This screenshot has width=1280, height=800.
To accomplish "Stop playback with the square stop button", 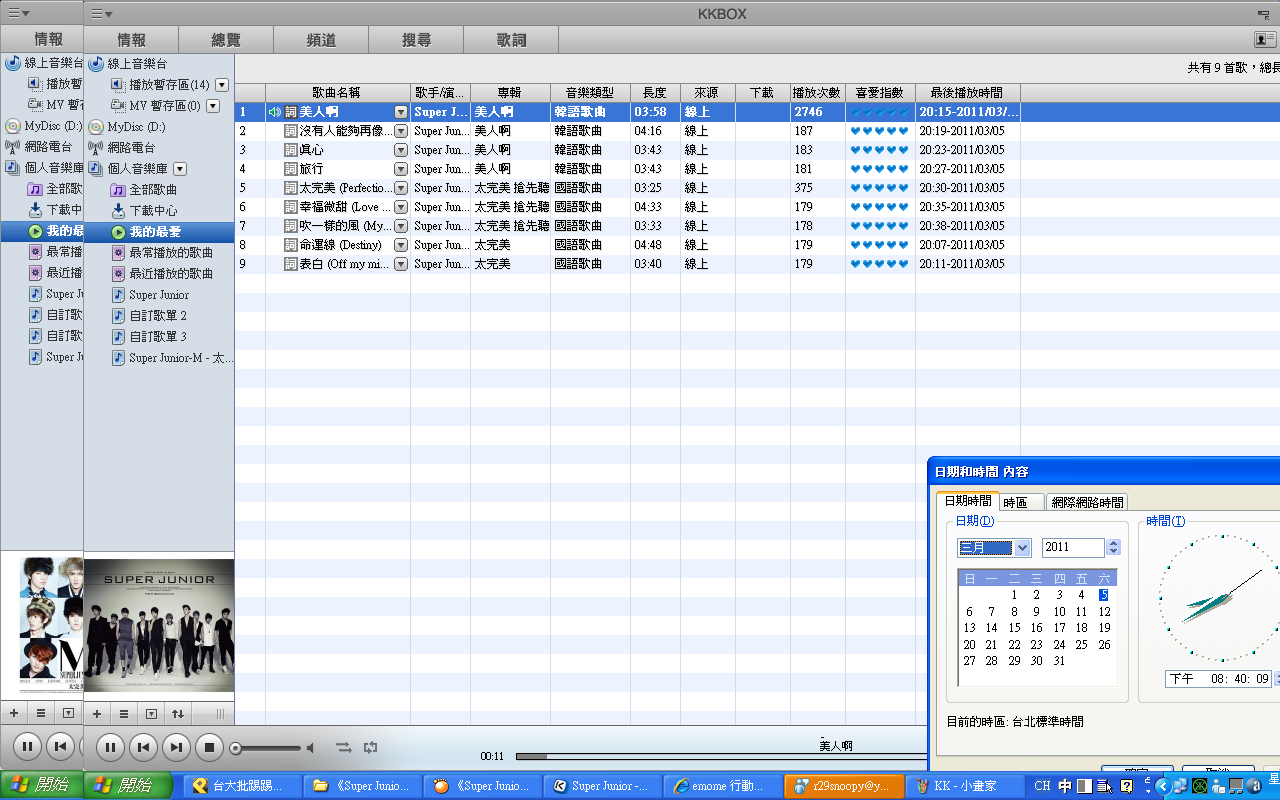I will 209,746.
